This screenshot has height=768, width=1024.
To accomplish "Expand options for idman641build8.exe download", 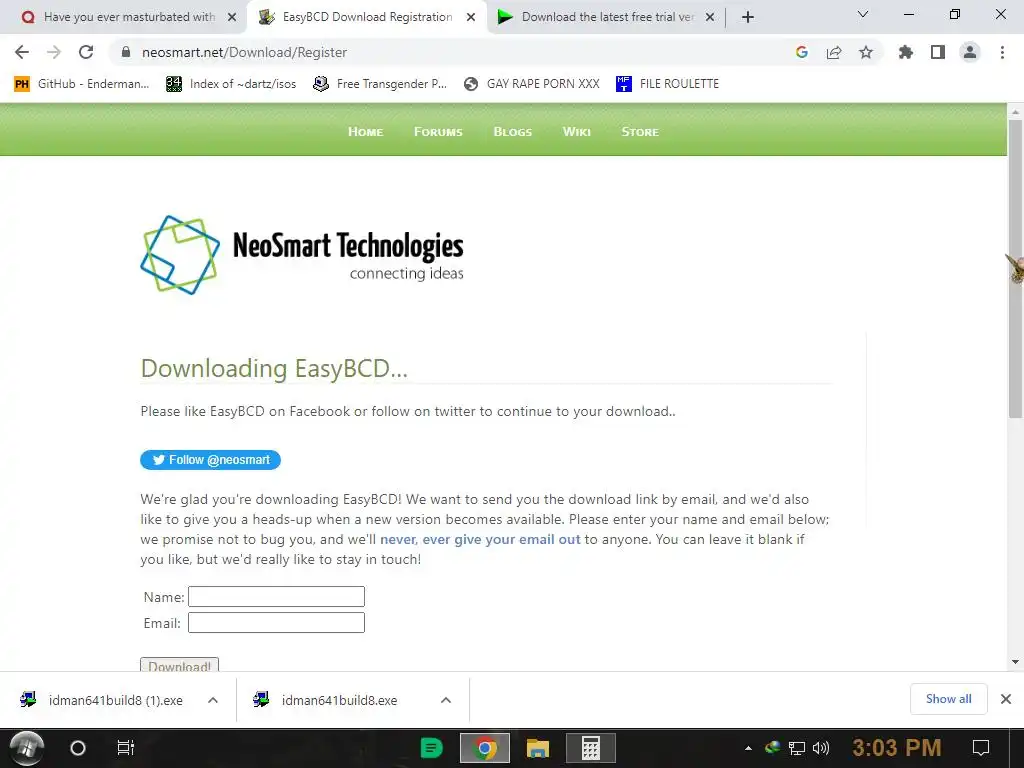I will [446, 700].
